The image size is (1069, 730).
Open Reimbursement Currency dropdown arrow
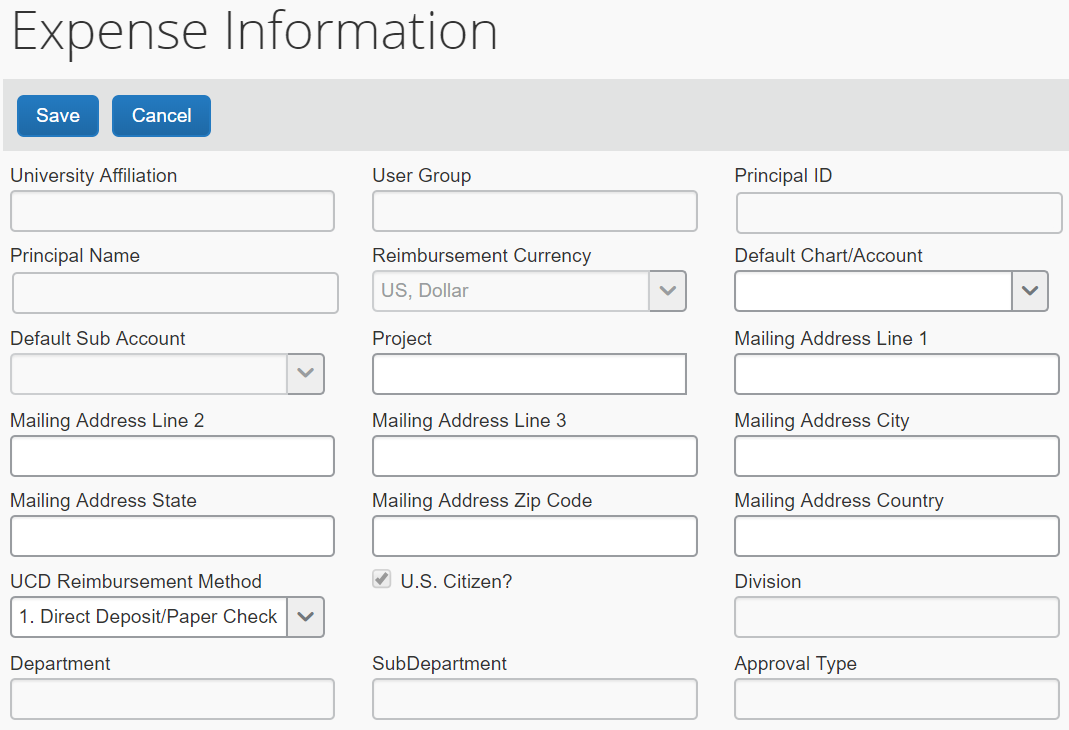(667, 291)
